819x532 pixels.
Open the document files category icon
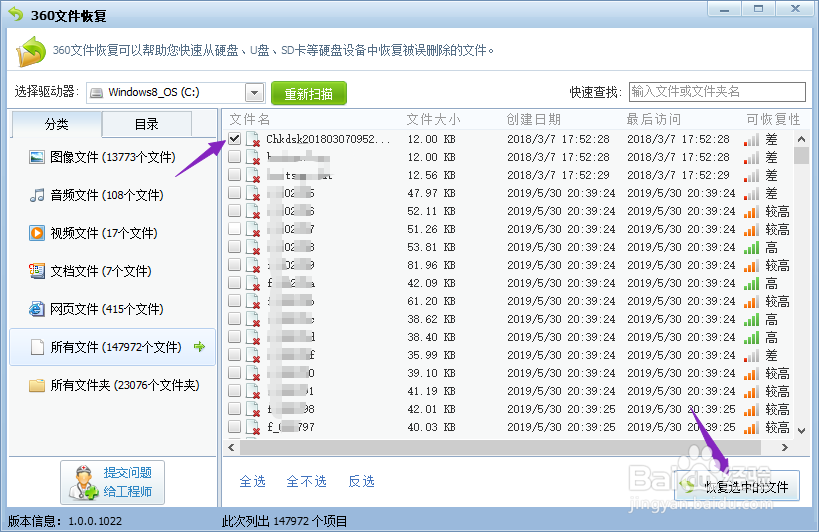37,271
